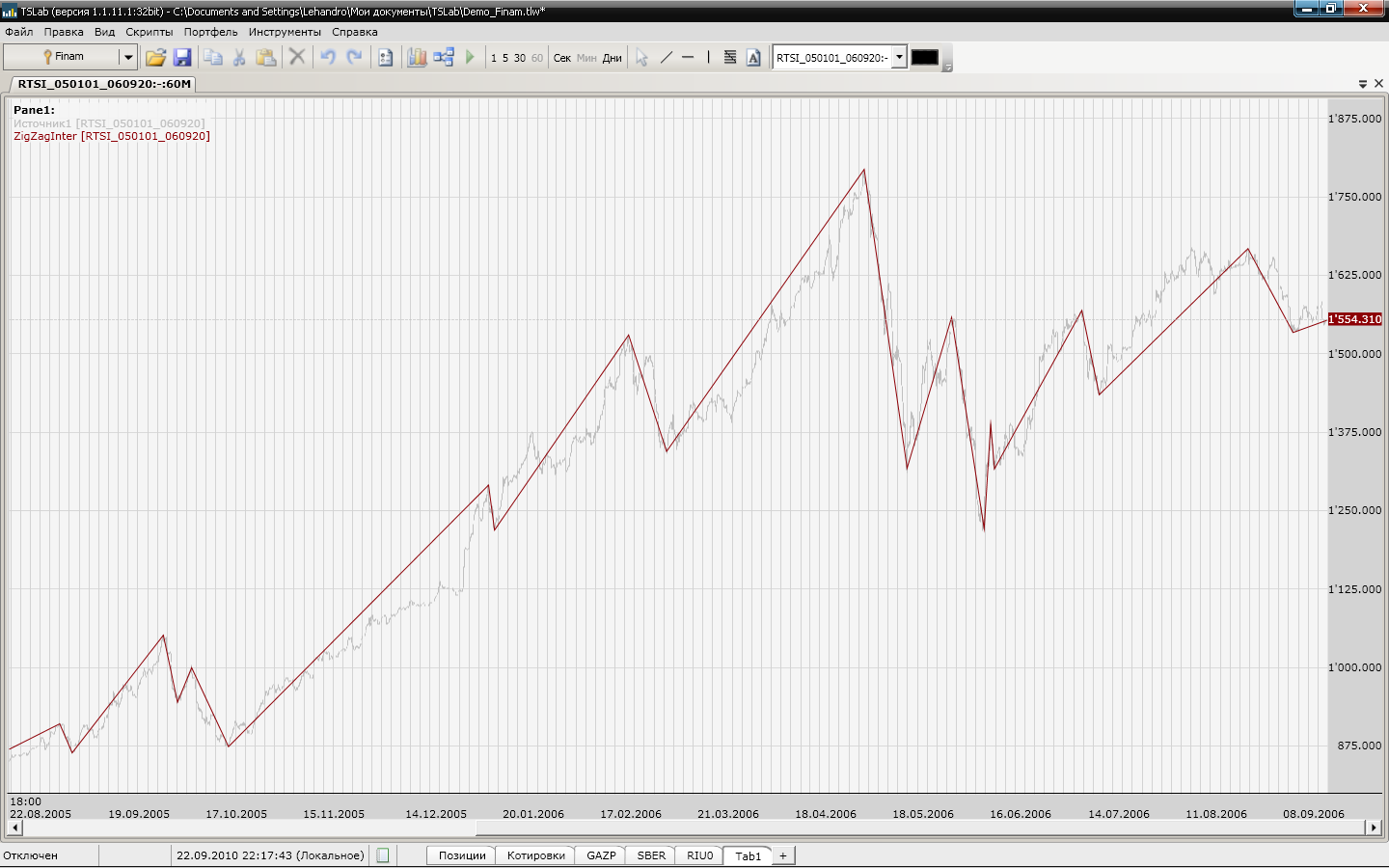
Task: Click the bar chart icon in toolbar
Action: [x=417, y=58]
